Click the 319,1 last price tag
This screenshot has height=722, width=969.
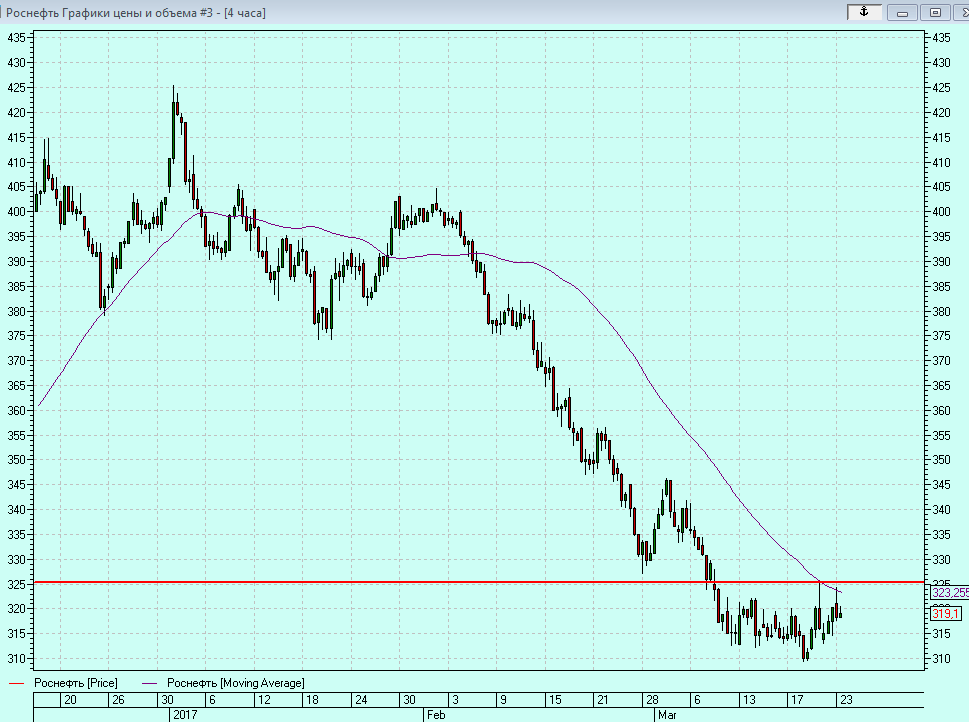946,613
